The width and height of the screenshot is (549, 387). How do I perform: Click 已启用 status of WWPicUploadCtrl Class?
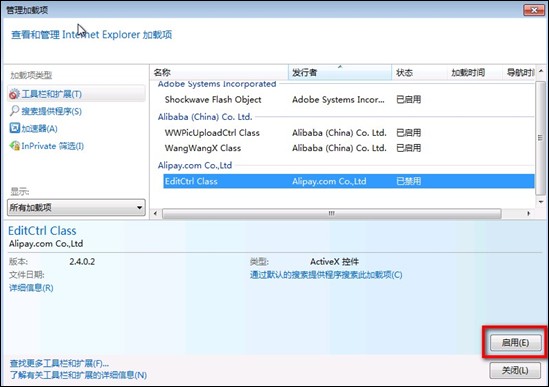tap(409, 133)
